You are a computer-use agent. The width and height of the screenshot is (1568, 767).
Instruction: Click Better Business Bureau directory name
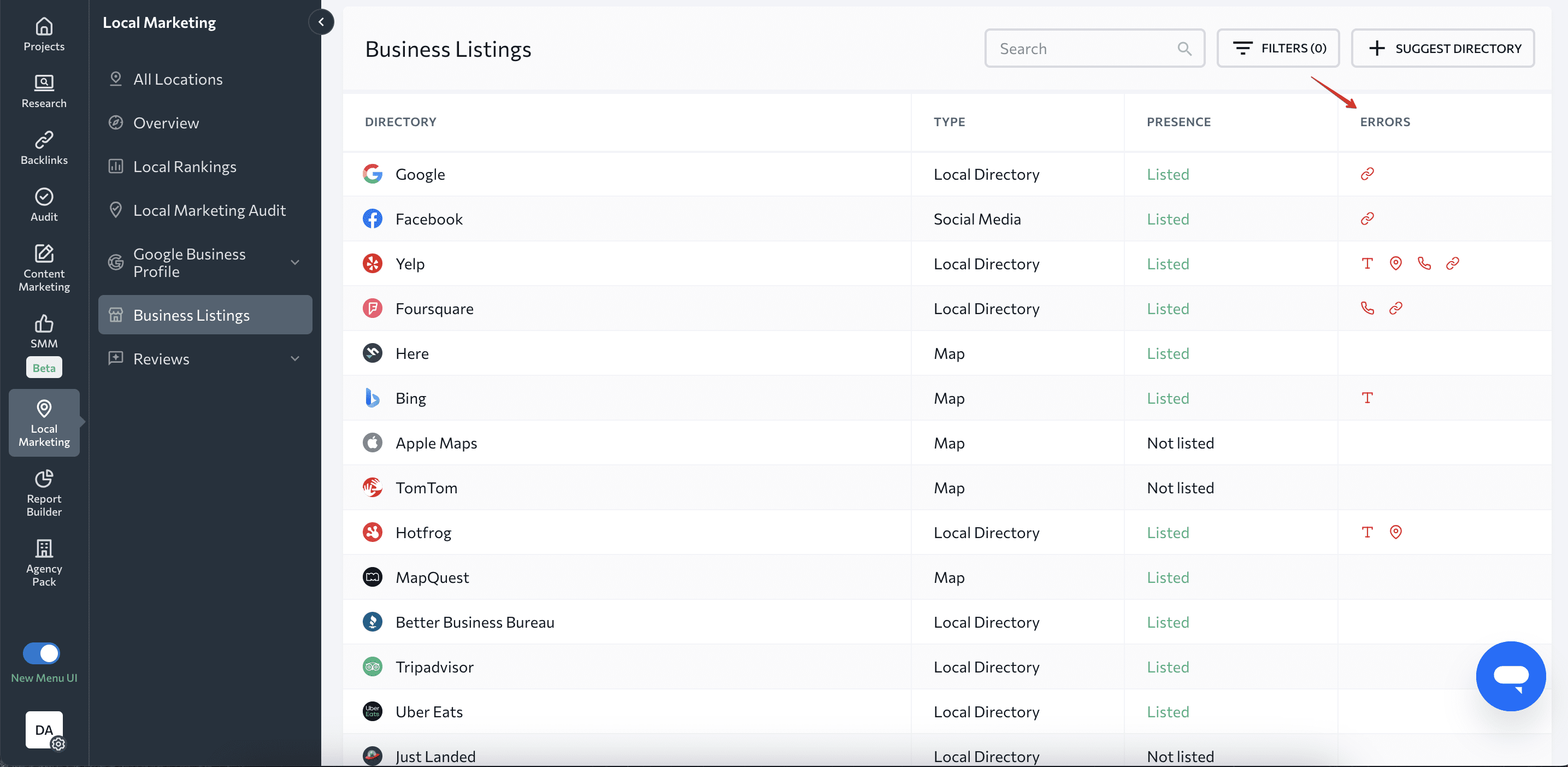pyautogui.click(x=475, y=622)
